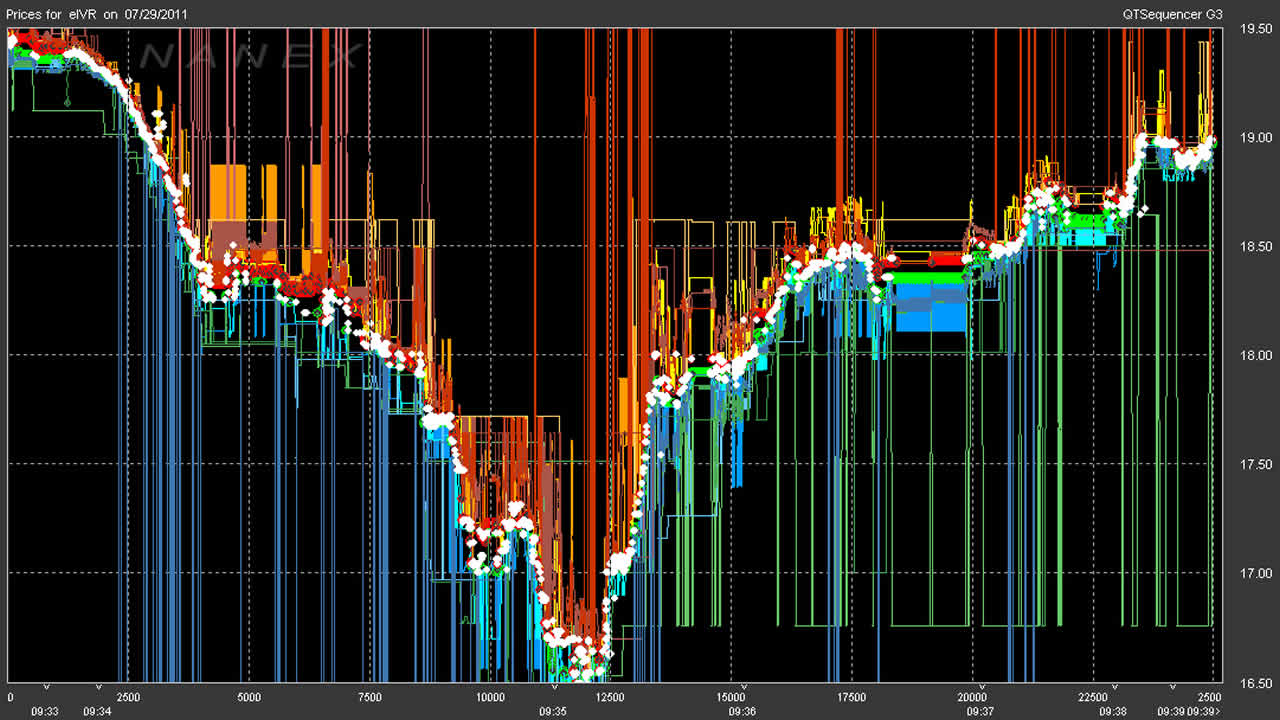1280x720 pixels.
Task: Select the 09:35 time tick marker
Action: [x=553, y=686]
